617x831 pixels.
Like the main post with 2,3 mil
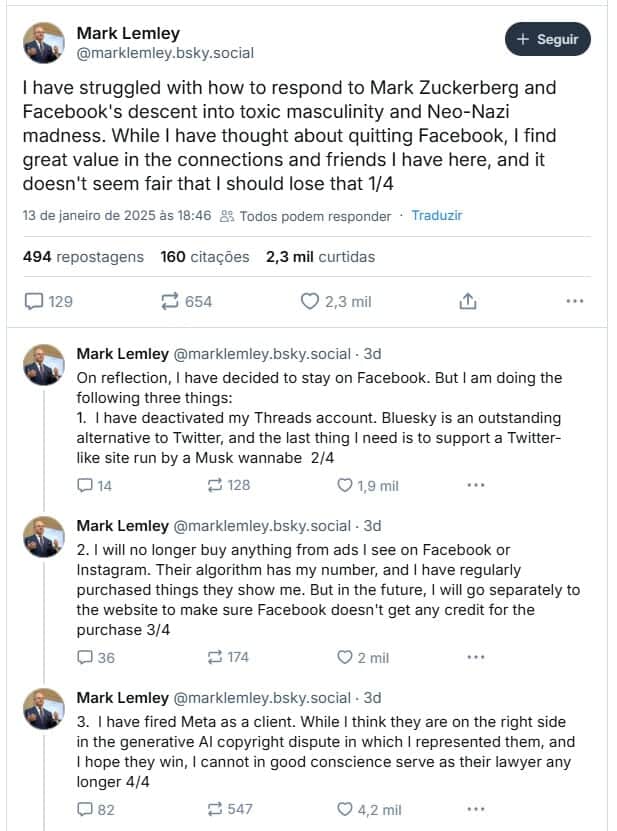tap(336, 302)
